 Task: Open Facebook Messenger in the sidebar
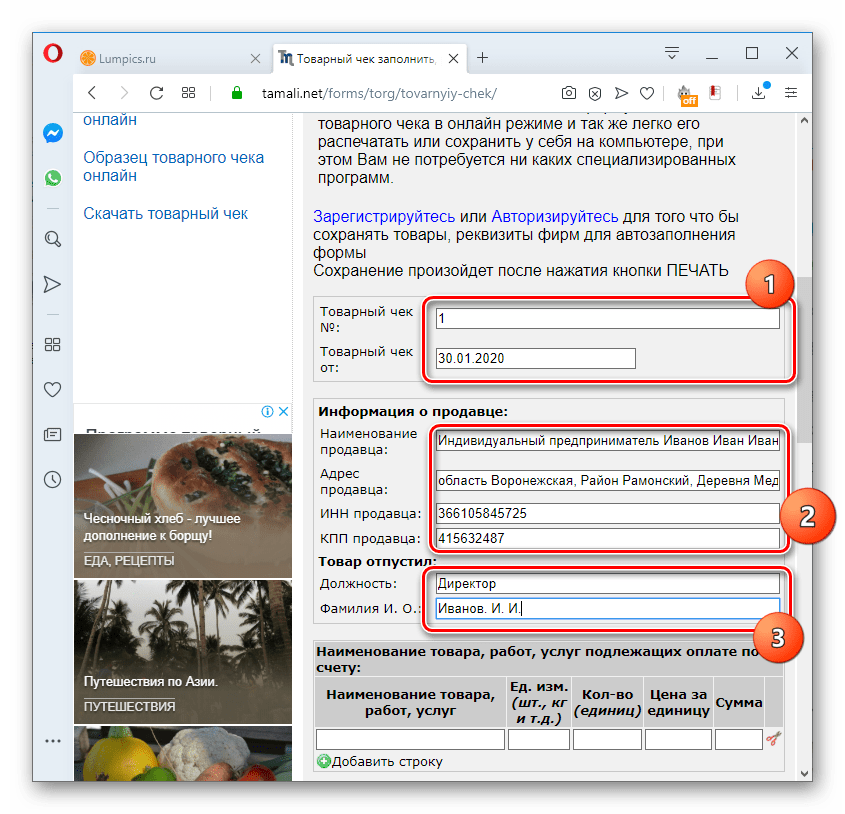pyautogui.click(x=52, y=132)
